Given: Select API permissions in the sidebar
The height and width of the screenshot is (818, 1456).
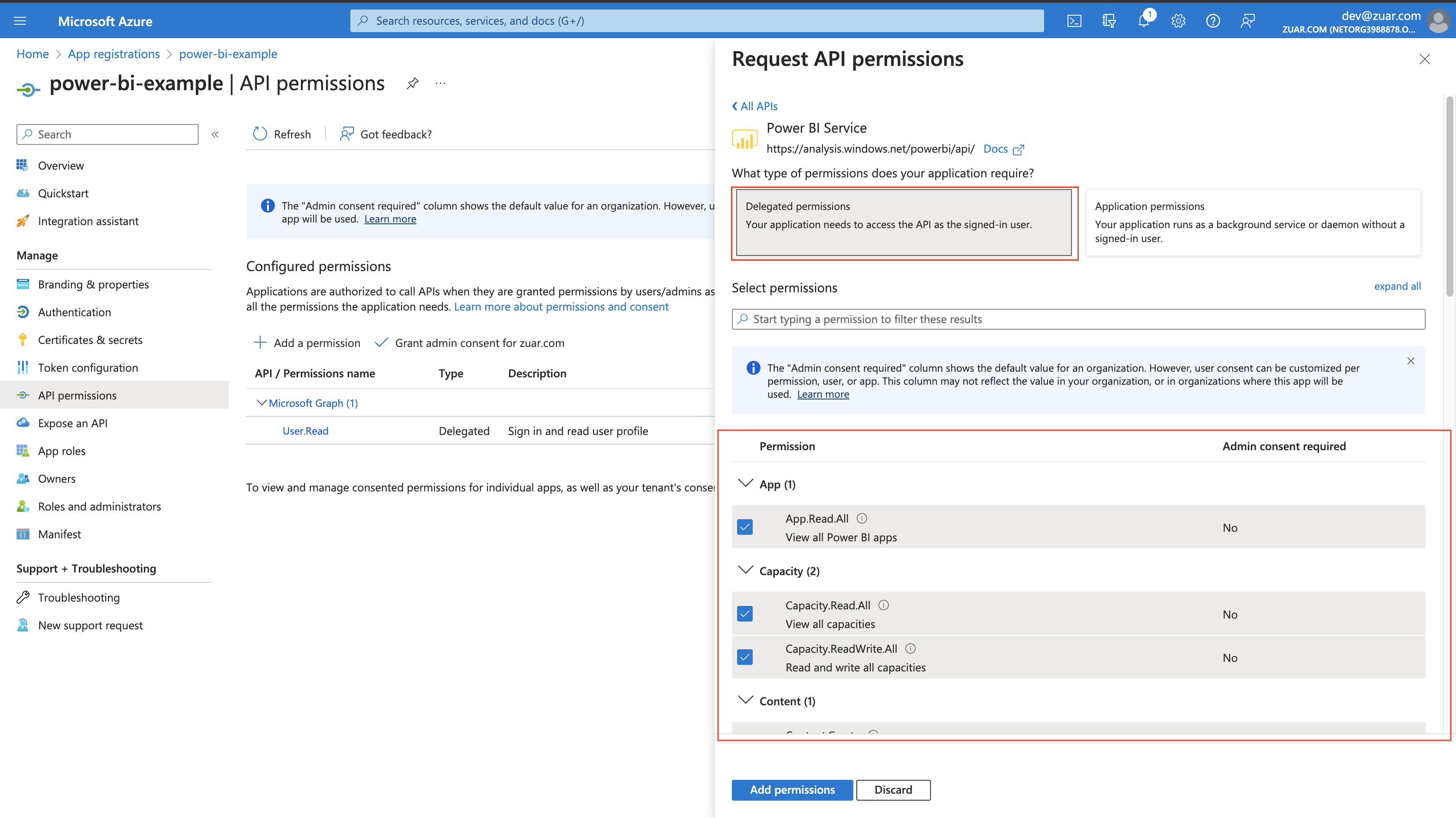Looking at the screenshot, I should [x=114, y=395].
